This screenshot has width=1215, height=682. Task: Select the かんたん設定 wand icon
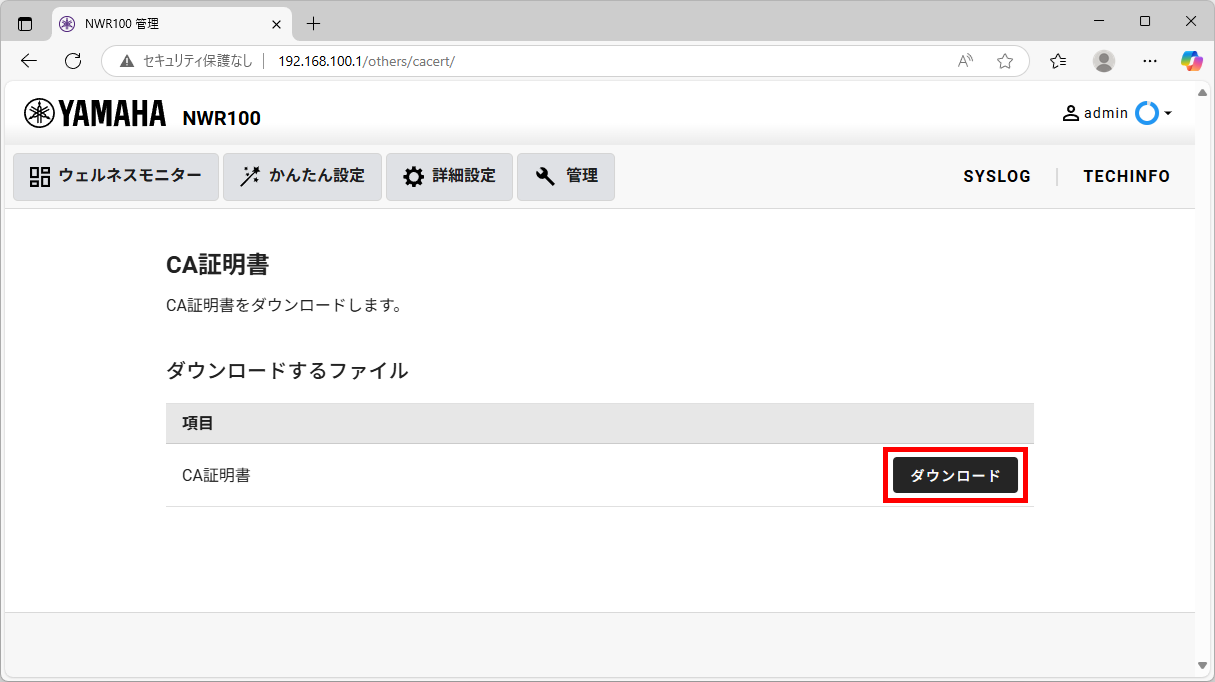tap(250, 176)
